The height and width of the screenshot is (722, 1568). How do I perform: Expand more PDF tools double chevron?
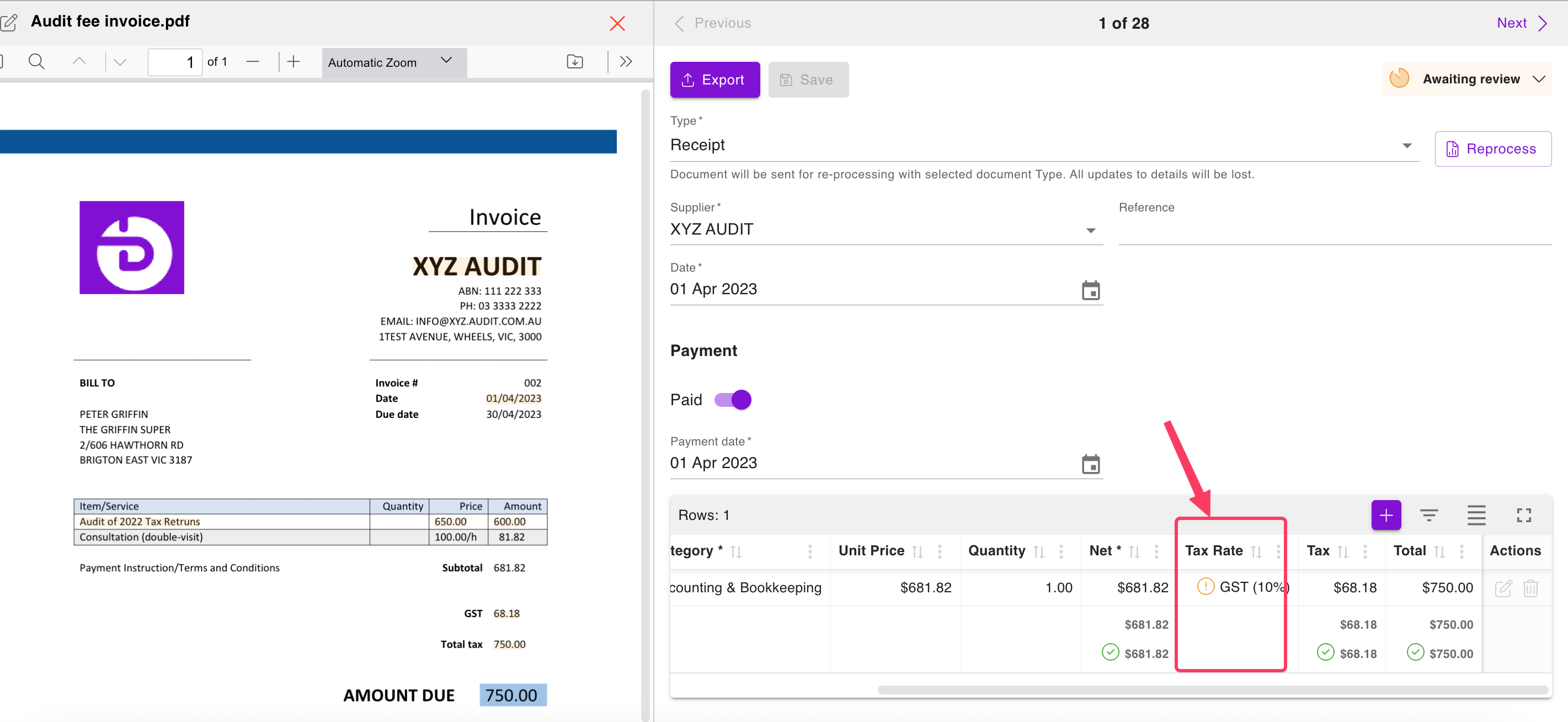pos(626,61)
